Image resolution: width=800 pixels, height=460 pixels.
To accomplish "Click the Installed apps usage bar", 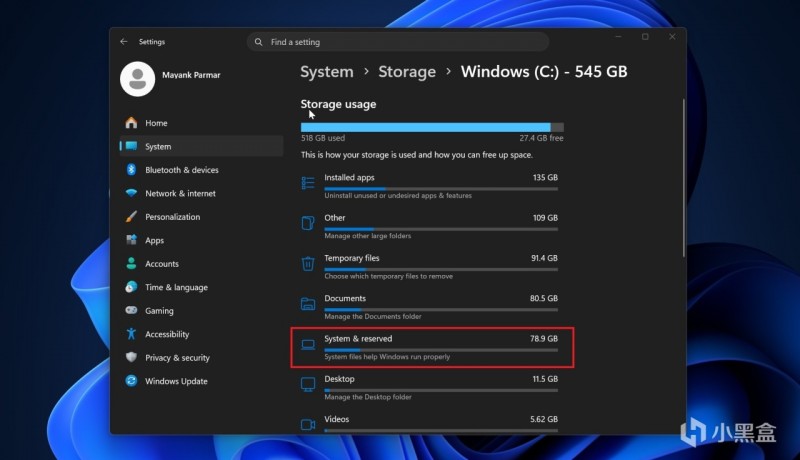I will pyautogui.click(x=441, y=189).
